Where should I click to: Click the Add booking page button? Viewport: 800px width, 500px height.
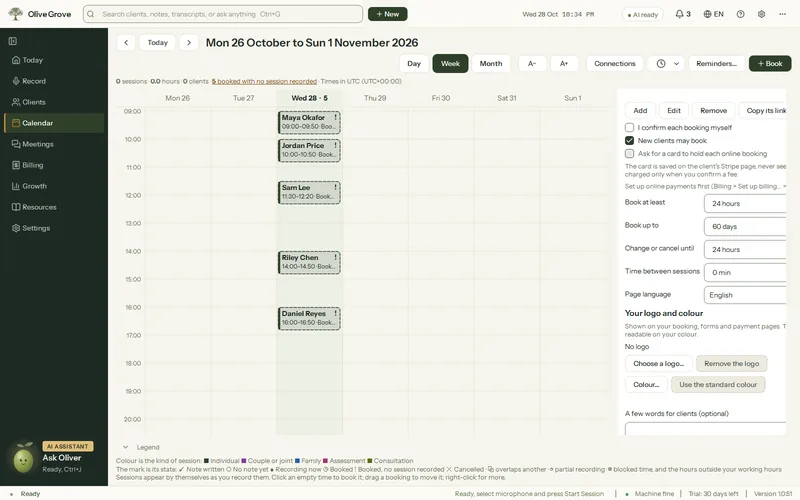[640, 110]
